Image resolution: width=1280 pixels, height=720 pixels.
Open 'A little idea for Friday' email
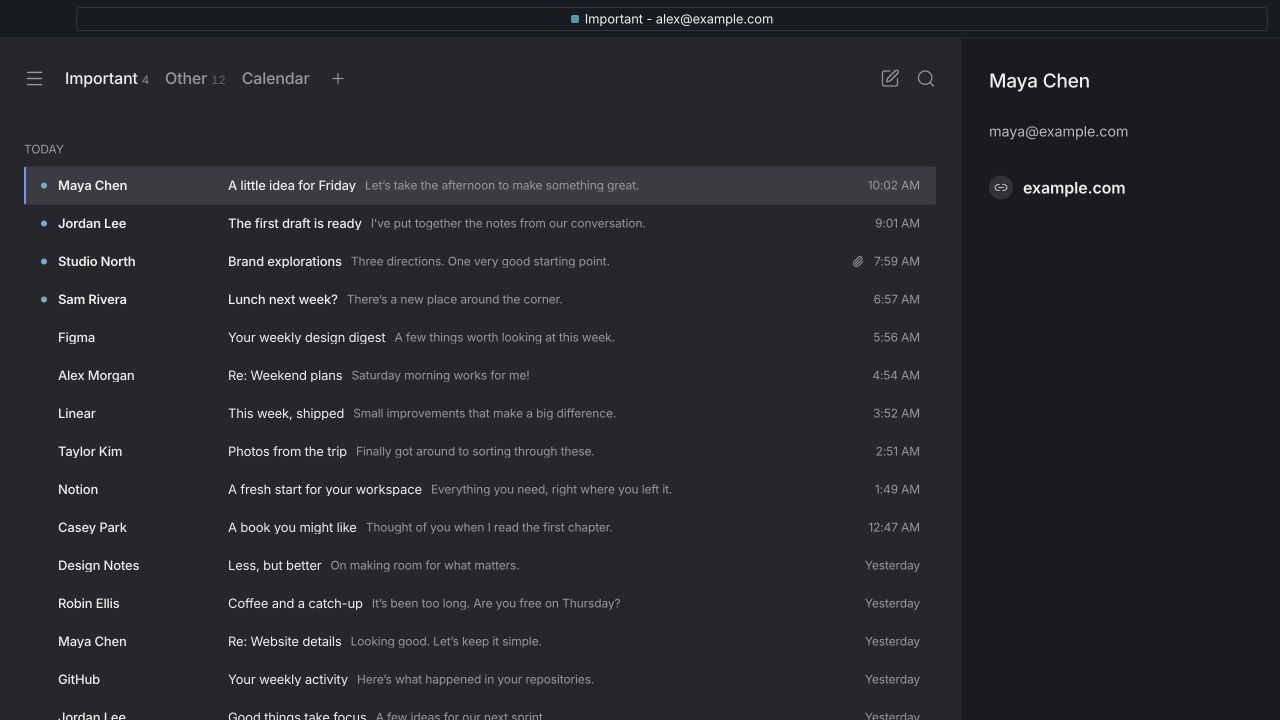coord(480,185)
